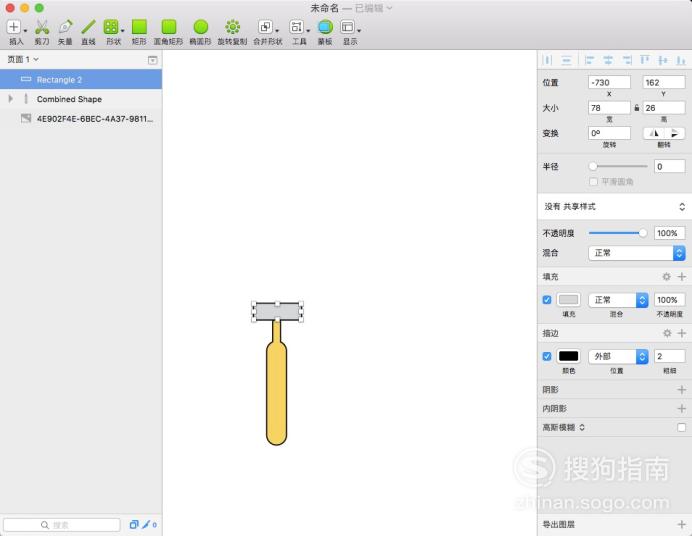Open the document title dropdown arrow

(x=389, y=8)
